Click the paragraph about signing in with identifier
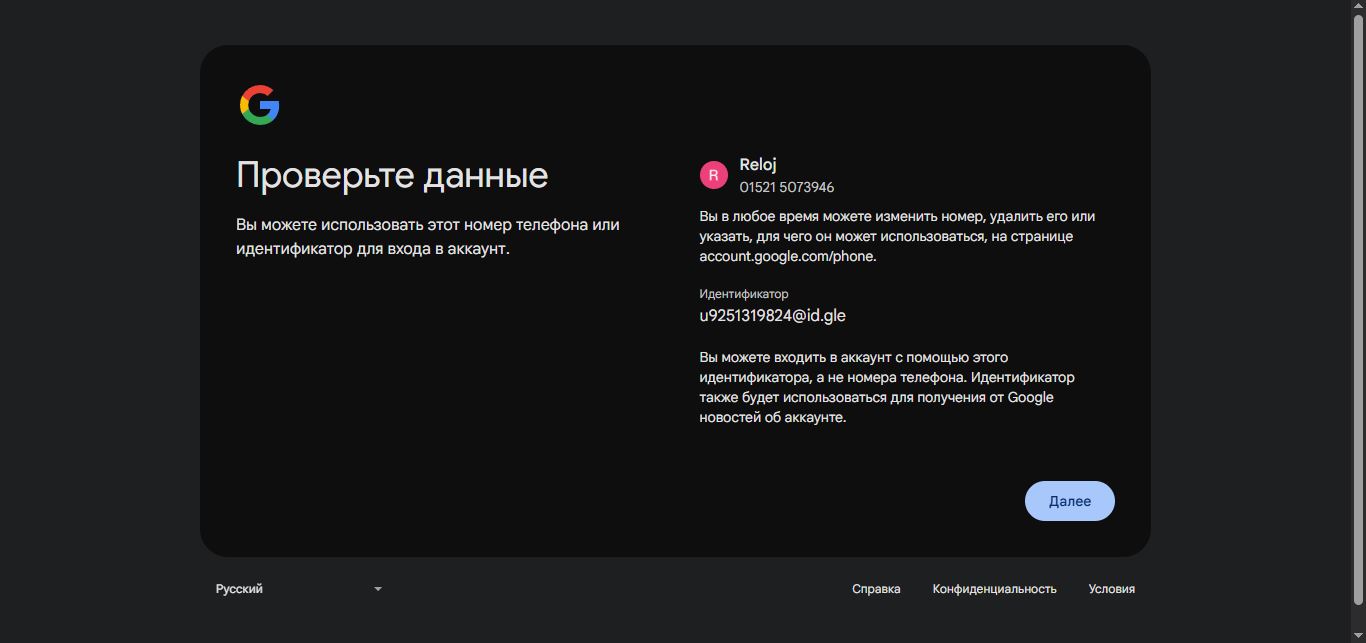The height and width of the screenshot is (643, 1366). point(886,388)
